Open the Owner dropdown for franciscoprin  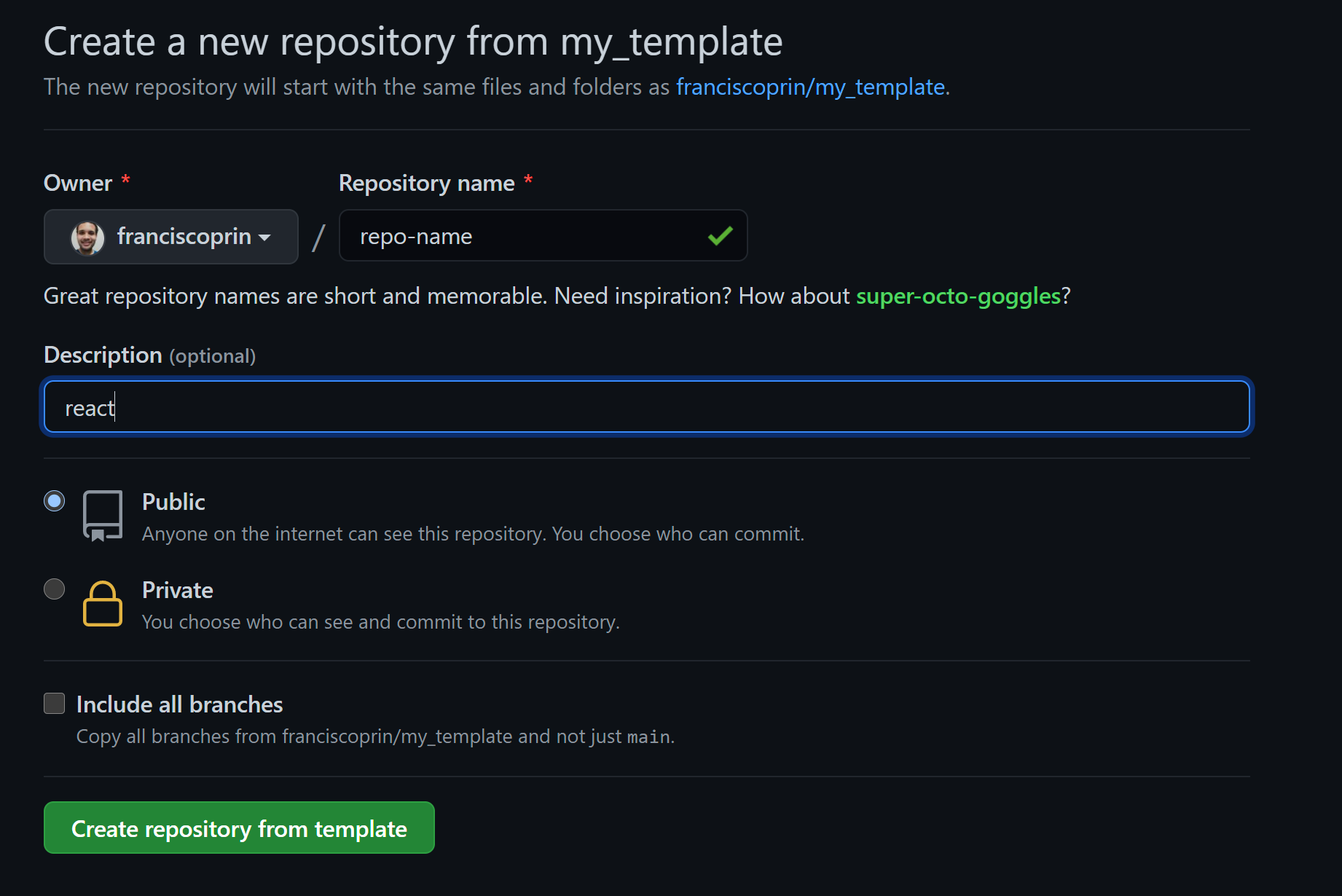tap(171, 237)
